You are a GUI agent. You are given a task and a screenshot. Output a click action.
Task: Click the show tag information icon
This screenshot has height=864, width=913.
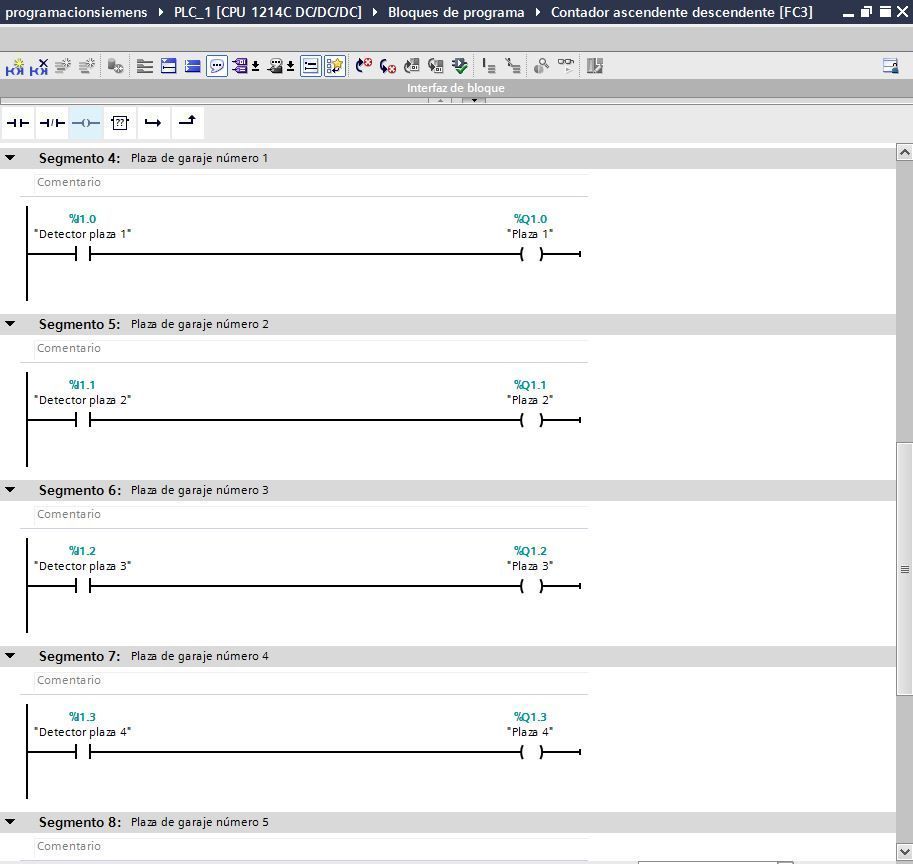click(275, 66)
